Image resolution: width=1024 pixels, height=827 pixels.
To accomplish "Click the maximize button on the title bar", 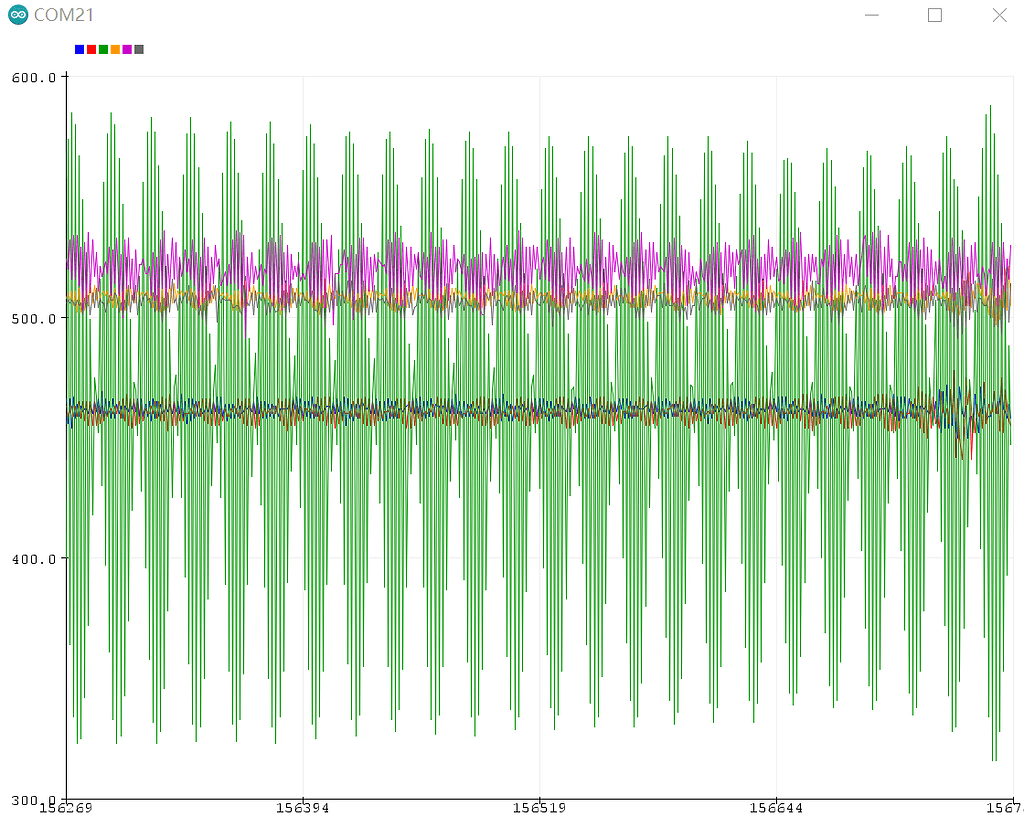I will click(x=935, y=15).
